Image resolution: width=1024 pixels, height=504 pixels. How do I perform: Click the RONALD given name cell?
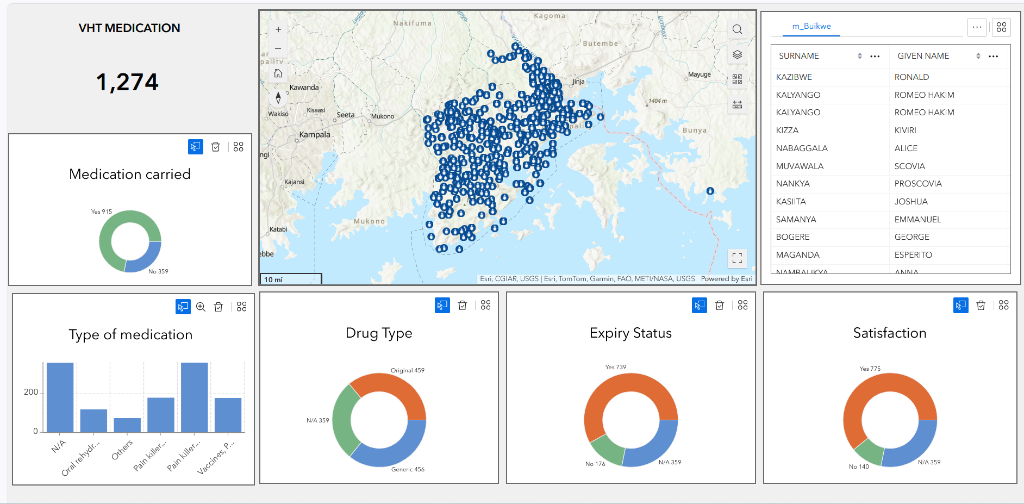tap(950, 77)
